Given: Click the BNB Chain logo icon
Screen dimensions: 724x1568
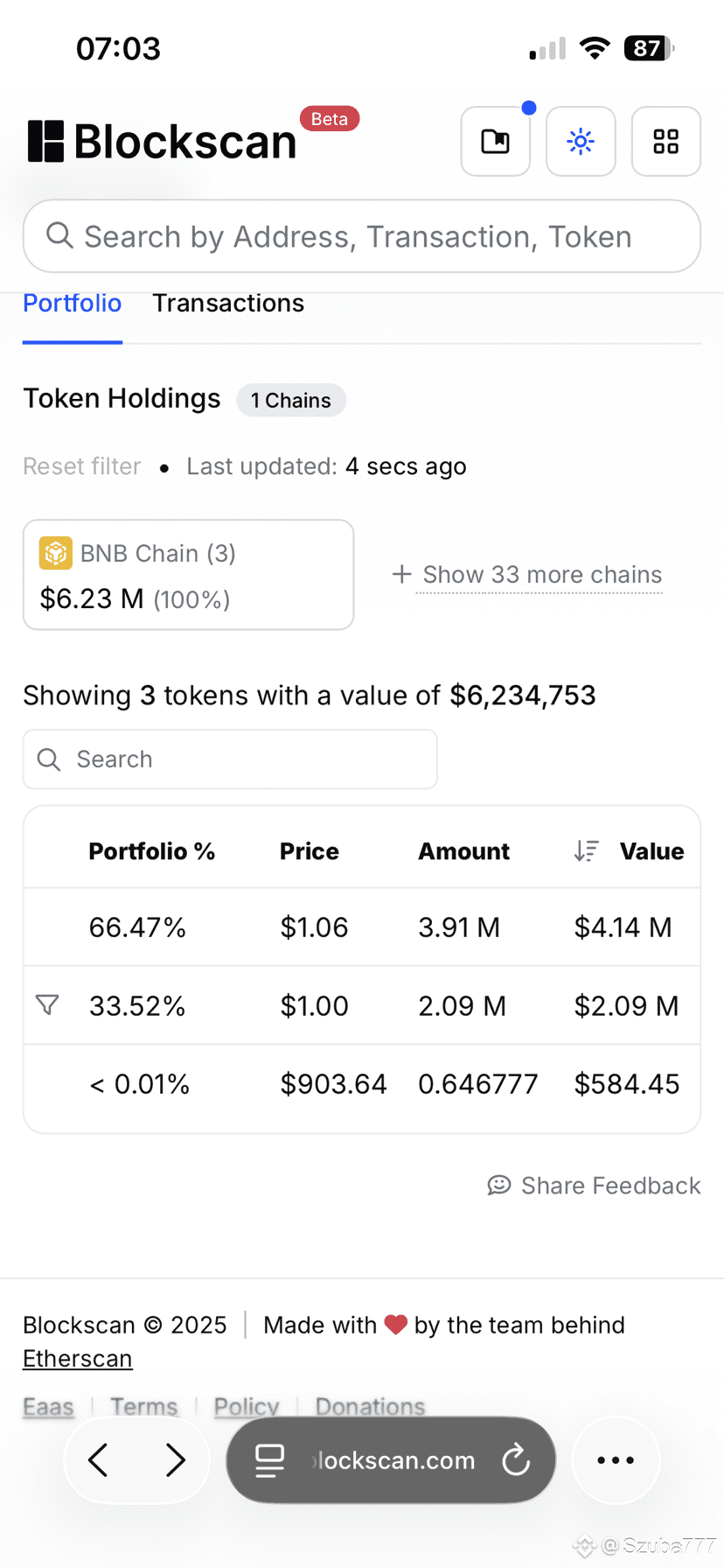Looking at the screenshot, I should [x=56, y=553].
